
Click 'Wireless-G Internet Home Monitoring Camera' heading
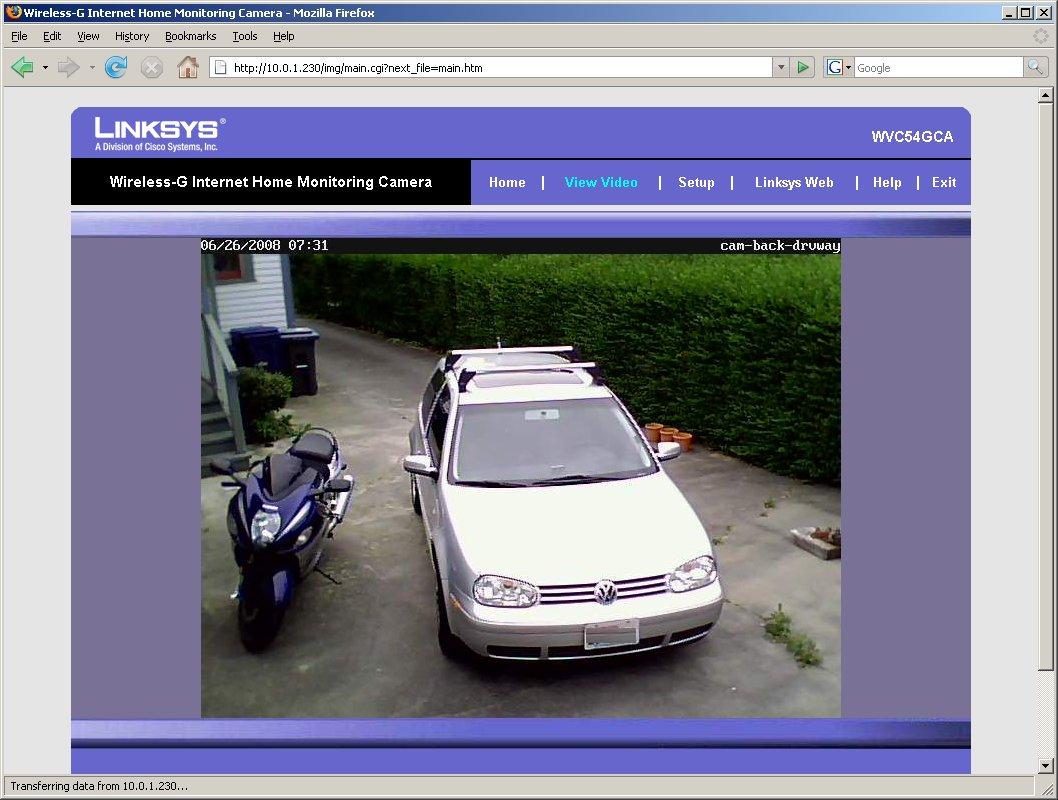[x=271, y=182]
